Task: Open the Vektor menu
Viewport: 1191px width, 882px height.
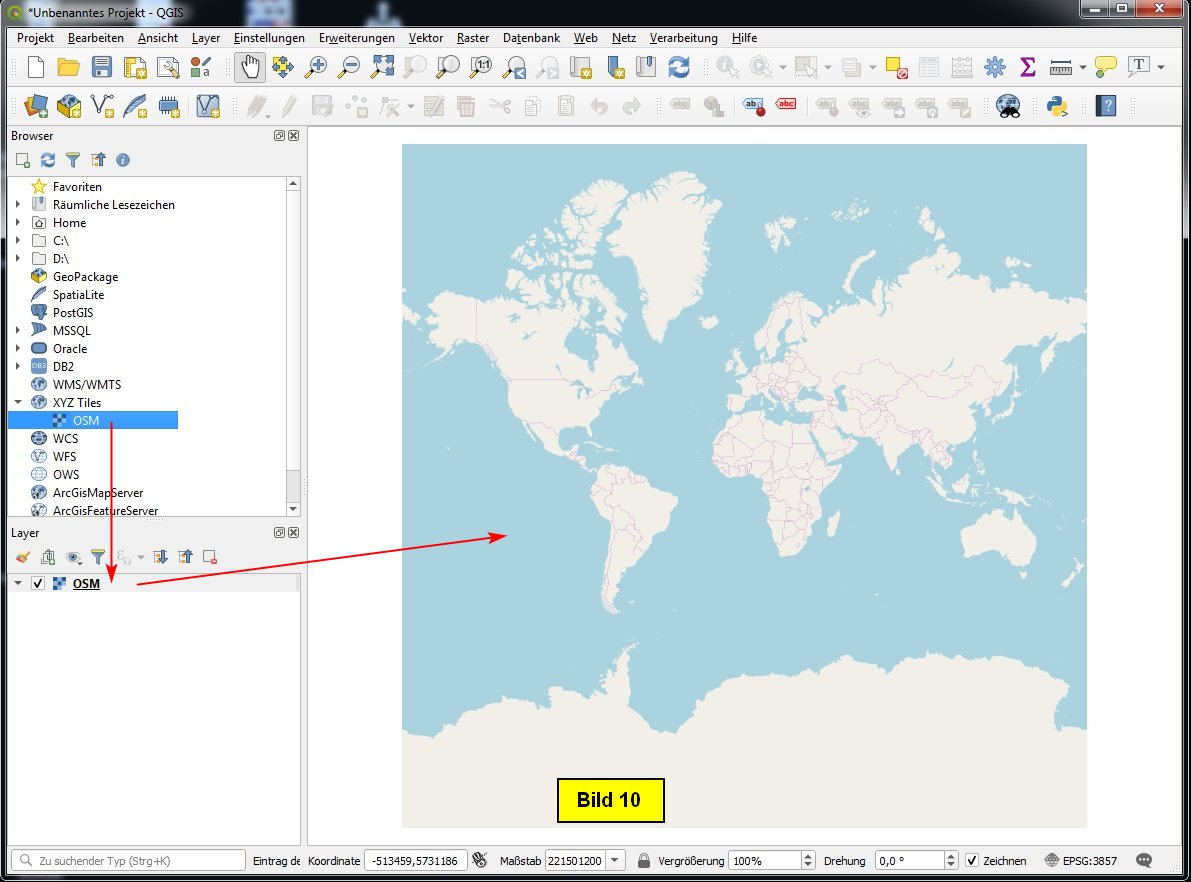Action: [x=426, y=38]
